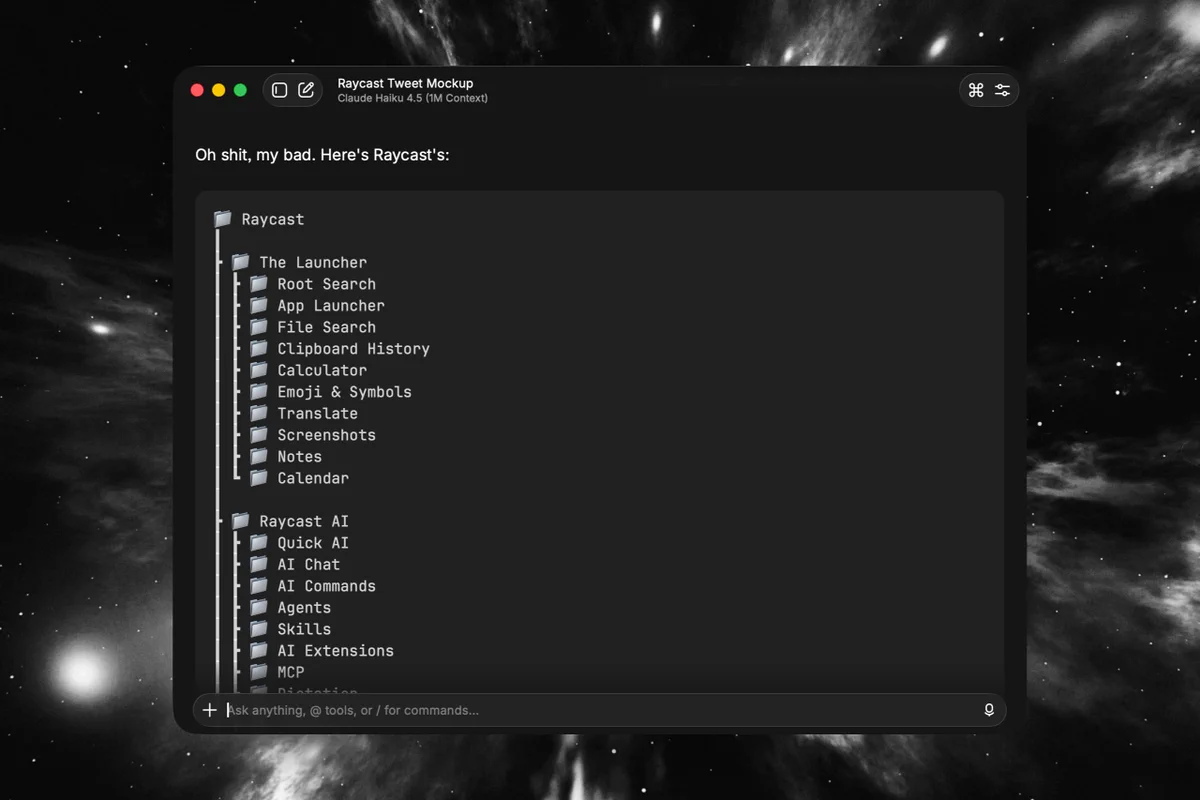1200x800 pixels.
Task: Click the Claude Haiku 4.5 model label
Action: (x=413, y=98)
